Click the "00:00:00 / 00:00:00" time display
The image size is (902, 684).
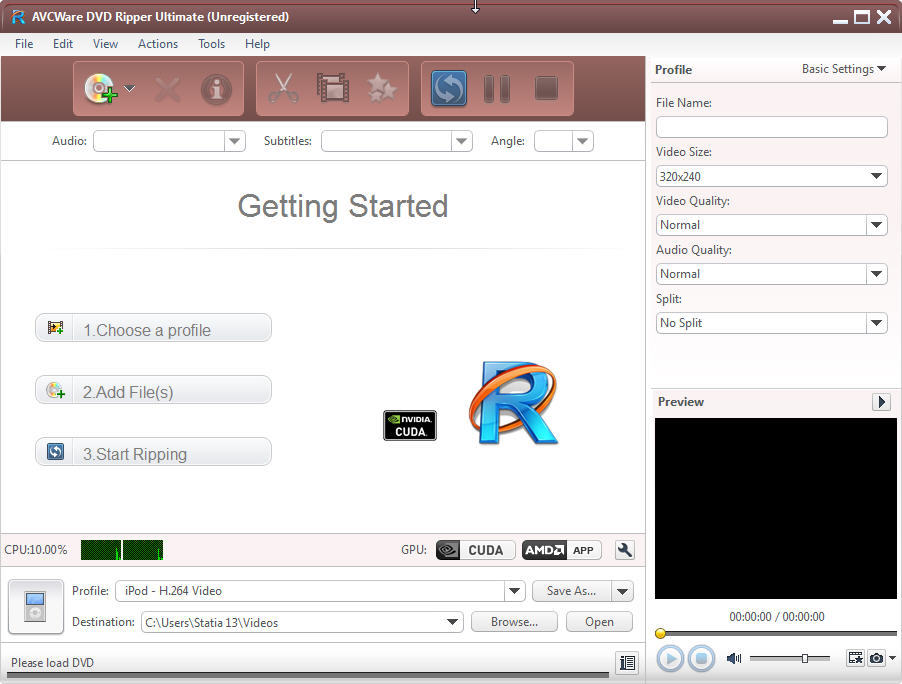(777, 617)
